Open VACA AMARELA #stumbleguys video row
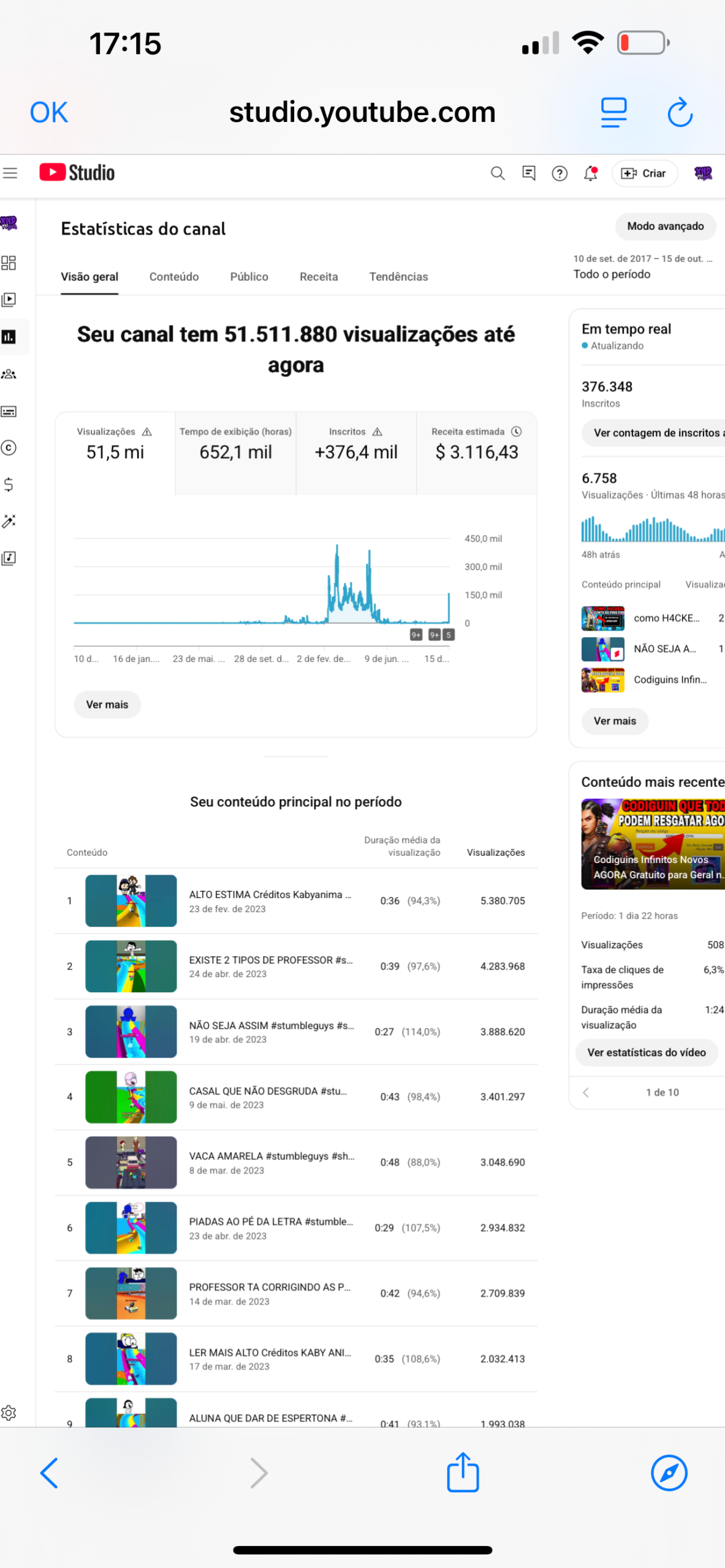The image size is (725, 1568). 296,1163
